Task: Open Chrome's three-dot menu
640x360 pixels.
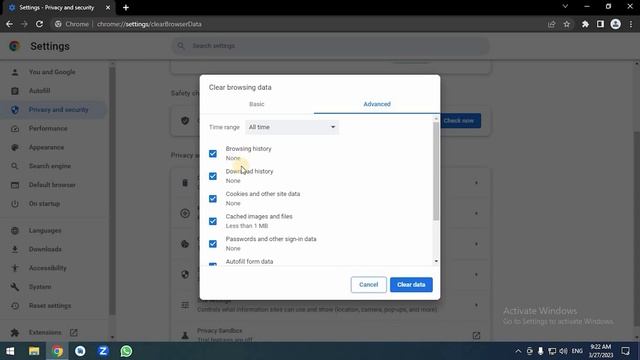Action: (631, 24)
